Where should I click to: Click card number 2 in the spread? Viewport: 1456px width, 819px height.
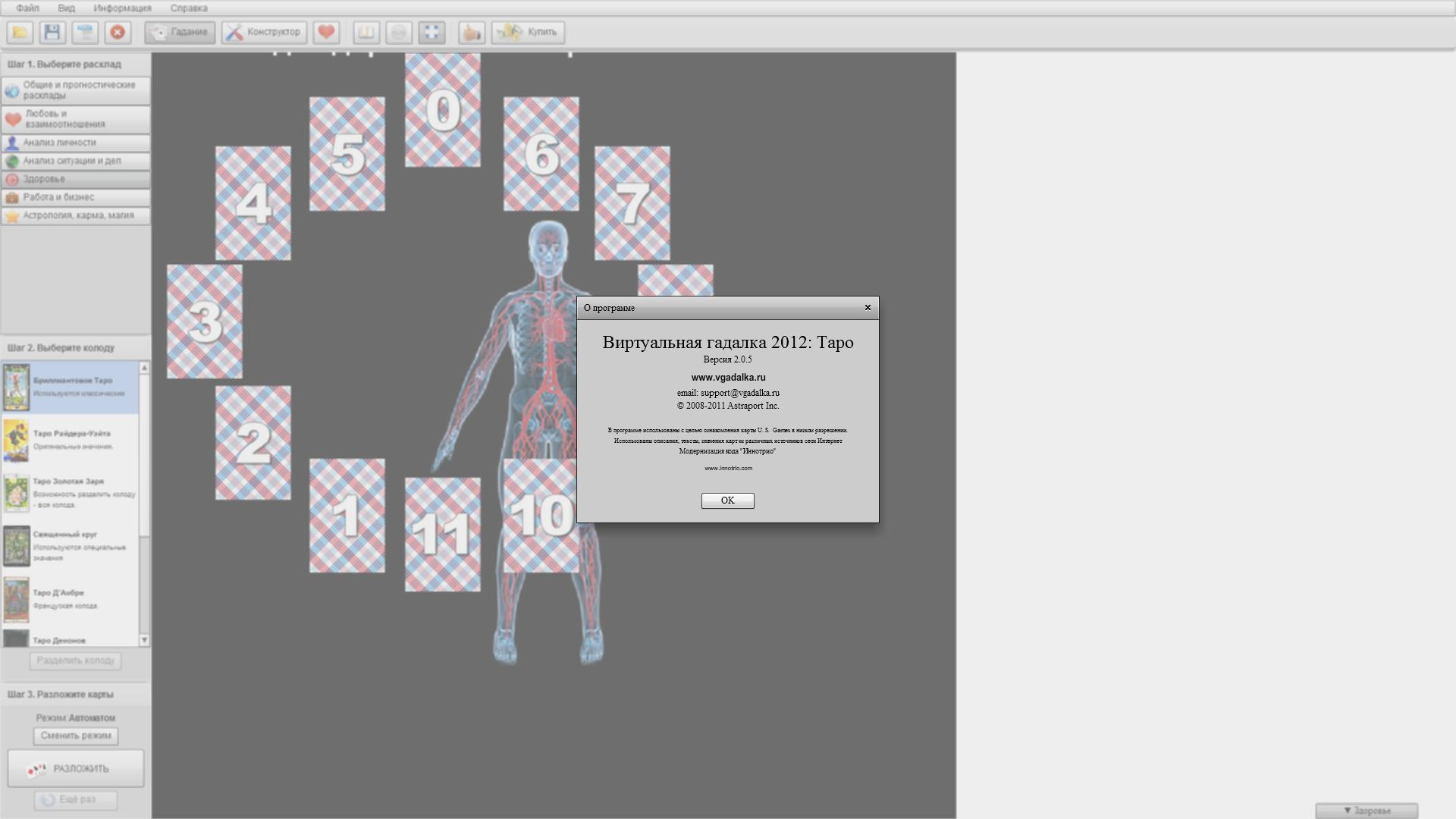tap(253, 443)
